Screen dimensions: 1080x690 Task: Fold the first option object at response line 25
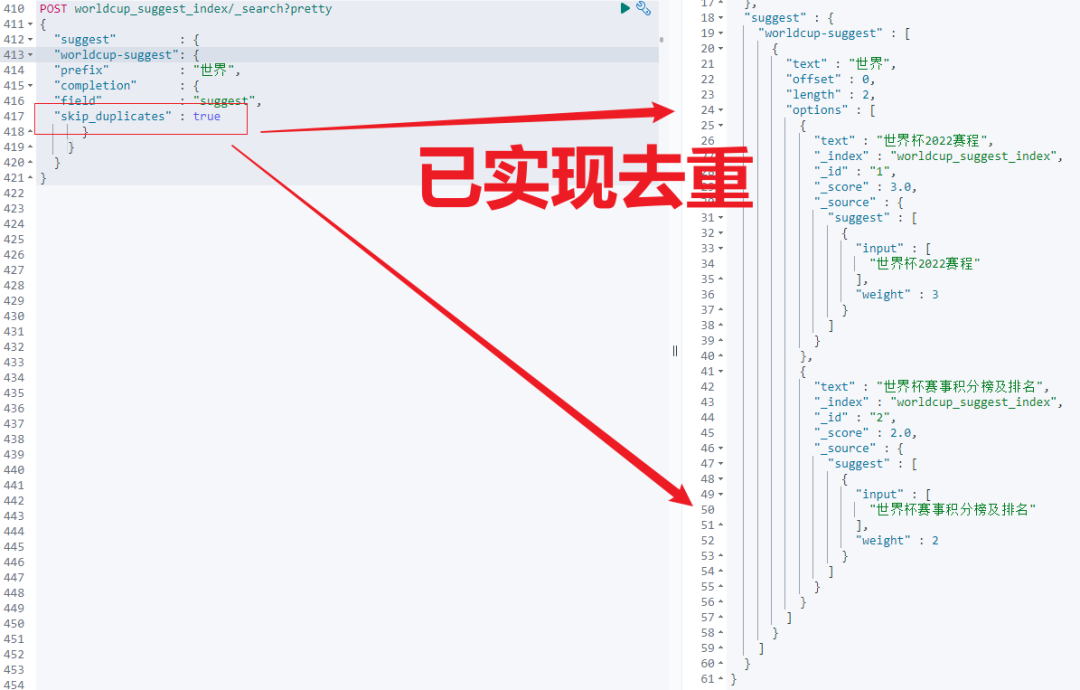(x=721, y=125)
